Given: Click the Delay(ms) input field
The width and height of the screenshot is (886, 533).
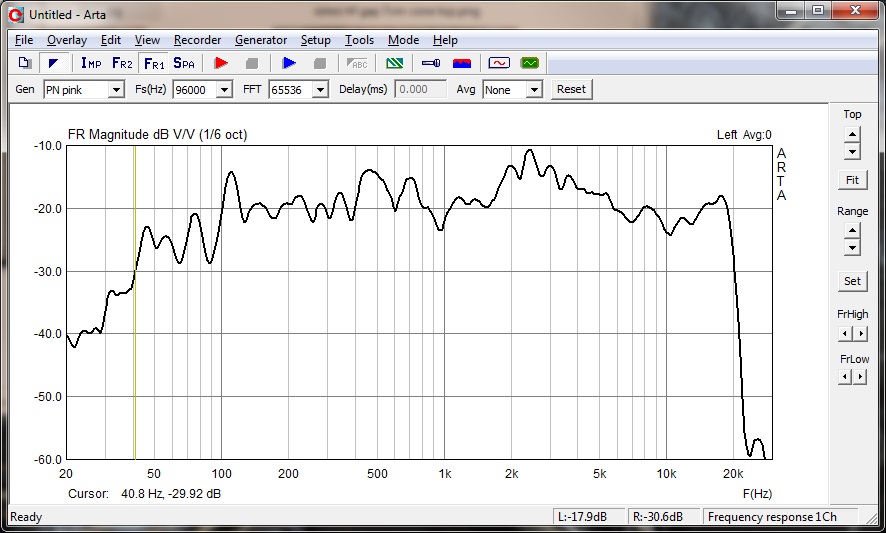Looking at the screenshot, I should 420,89.
